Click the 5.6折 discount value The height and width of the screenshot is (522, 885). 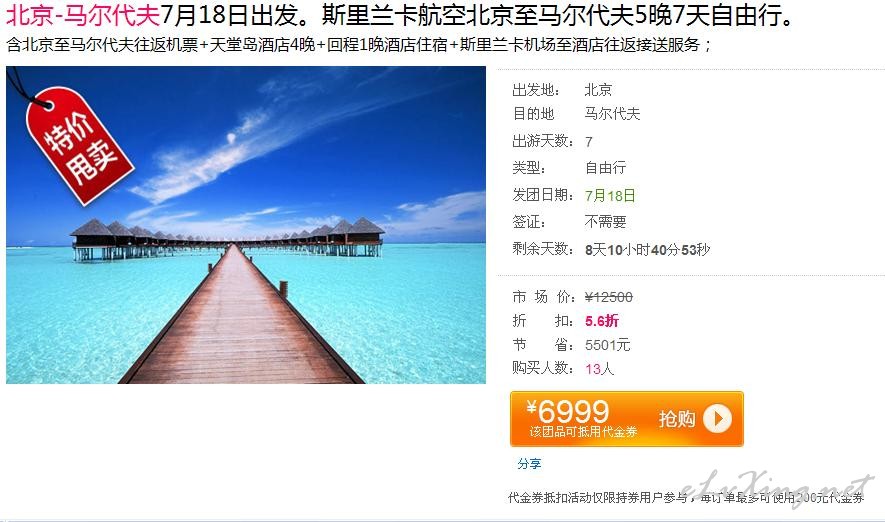[x=602, y=321]
